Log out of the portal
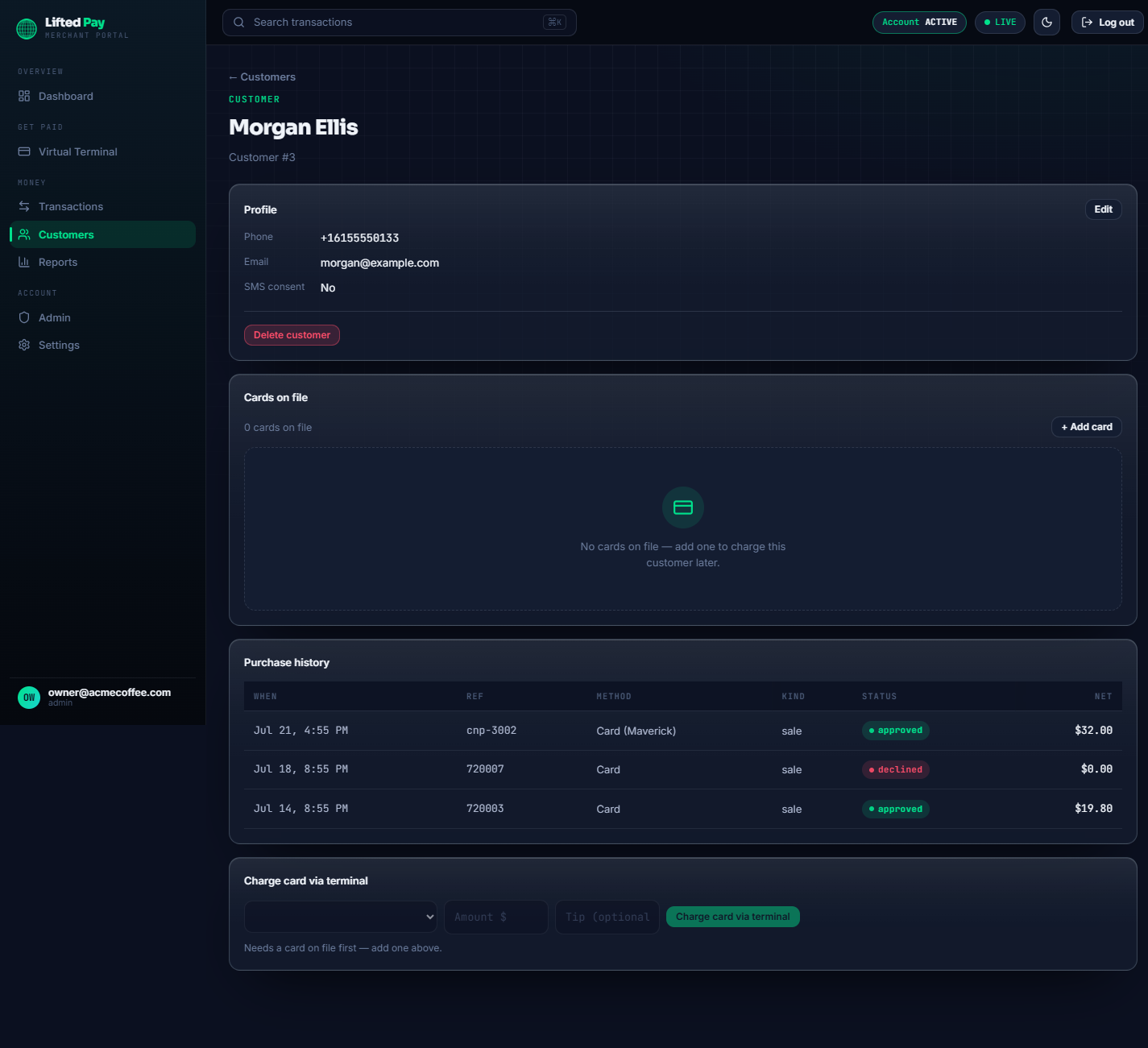 point(1108,23)
